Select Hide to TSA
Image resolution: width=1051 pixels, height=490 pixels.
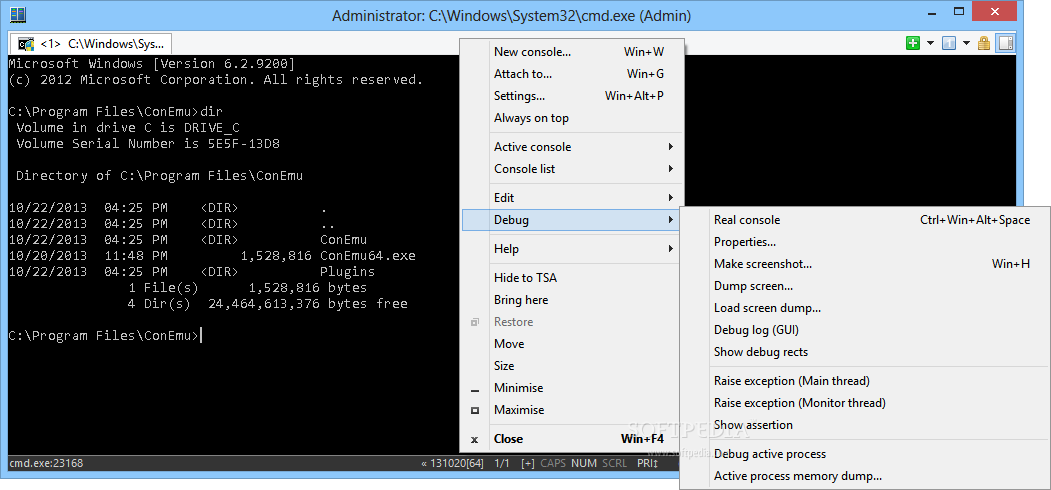[x=572, y=278]
